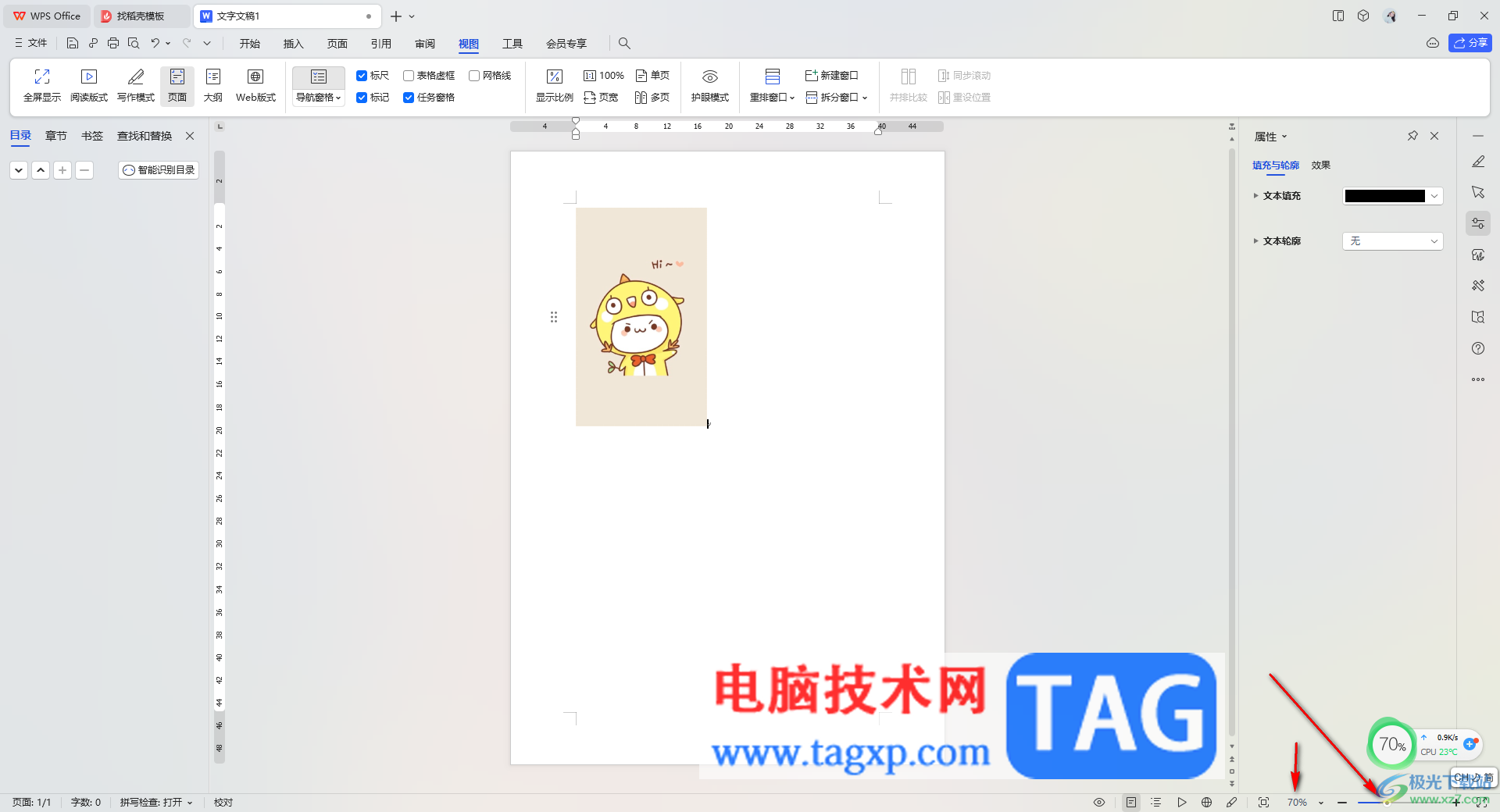Click the save icon in quick access toolbar
This screenshot has height=812, width=1500.
coord(73,44)
